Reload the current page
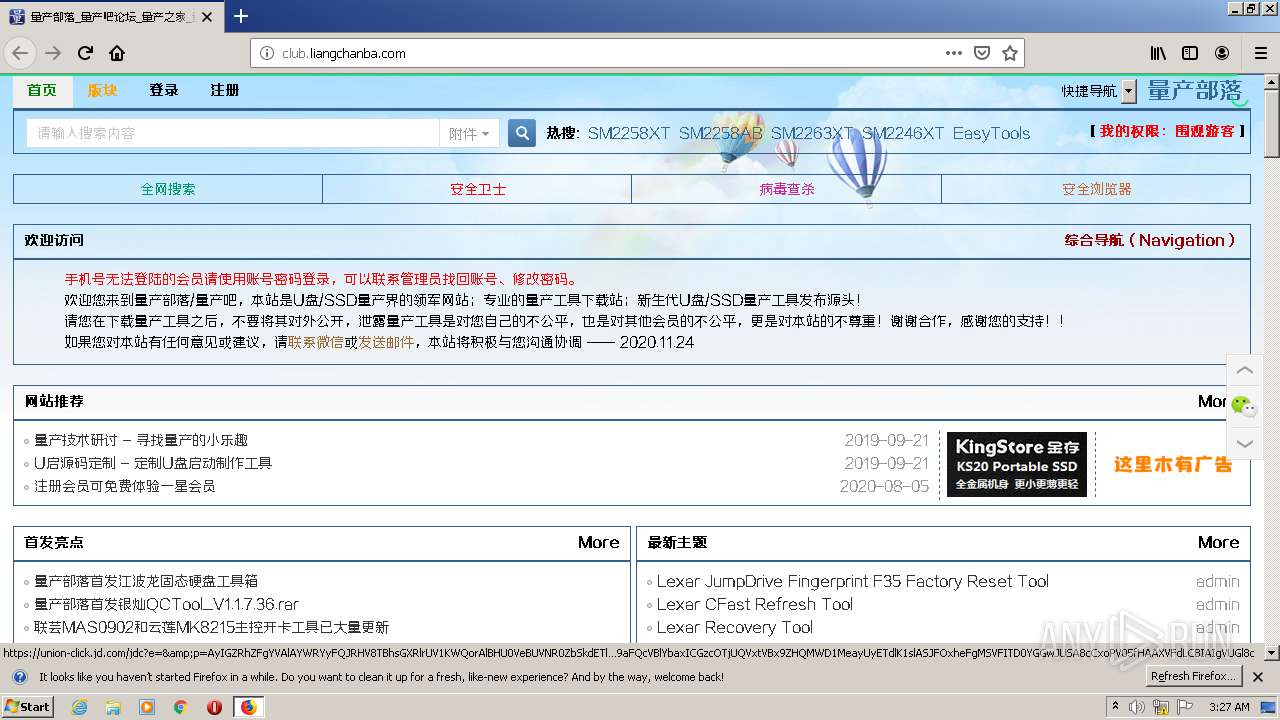1280x720 pixels. [x=85, y=53]
